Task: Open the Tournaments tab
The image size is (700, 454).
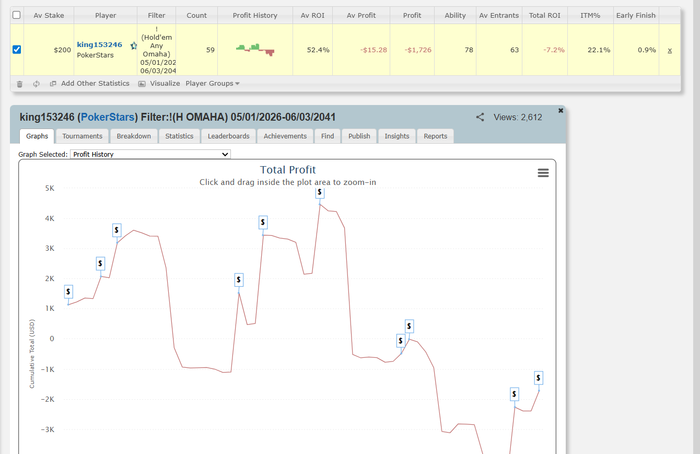Action: (x=82, y=136)
